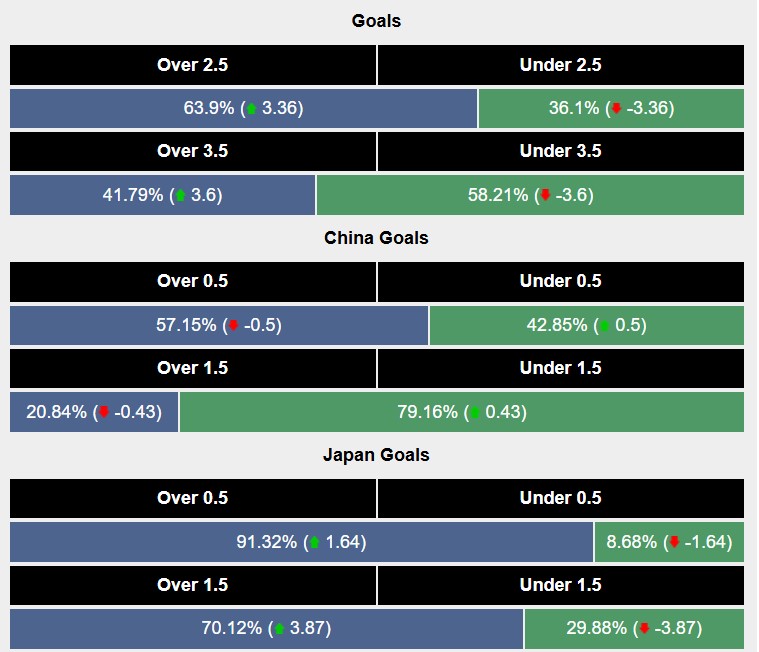Click red down arrow beside -3.87
The height and width of the screenshot is (652, 759).
coord(644,629)
